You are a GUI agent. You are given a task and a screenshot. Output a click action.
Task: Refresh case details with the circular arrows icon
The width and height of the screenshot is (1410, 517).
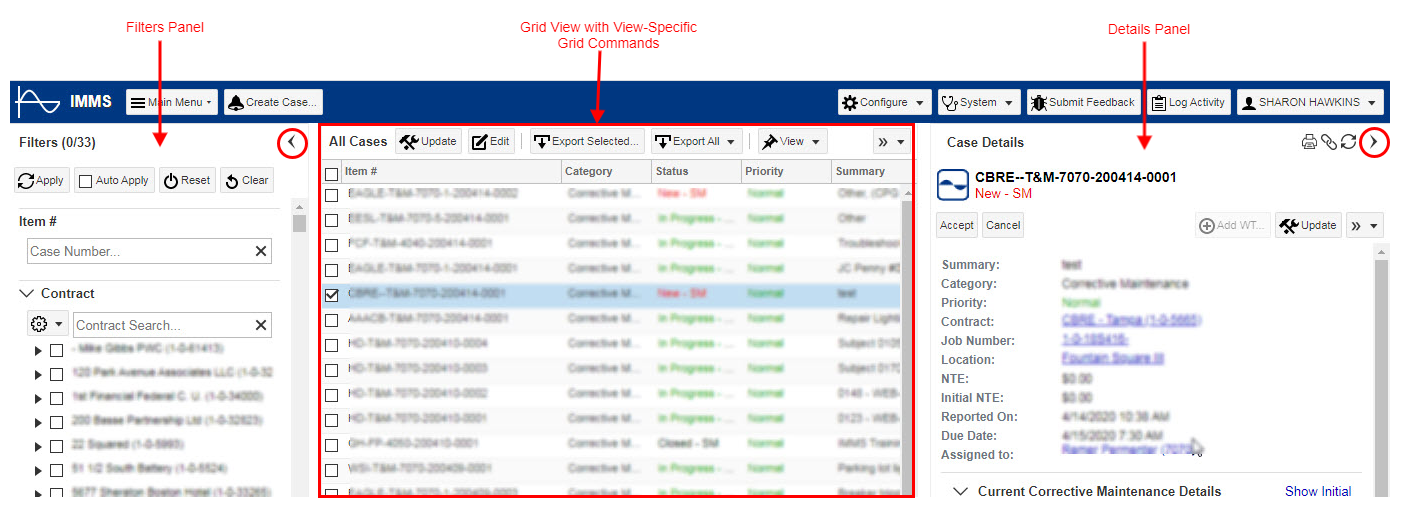[x=1348, y=142]
